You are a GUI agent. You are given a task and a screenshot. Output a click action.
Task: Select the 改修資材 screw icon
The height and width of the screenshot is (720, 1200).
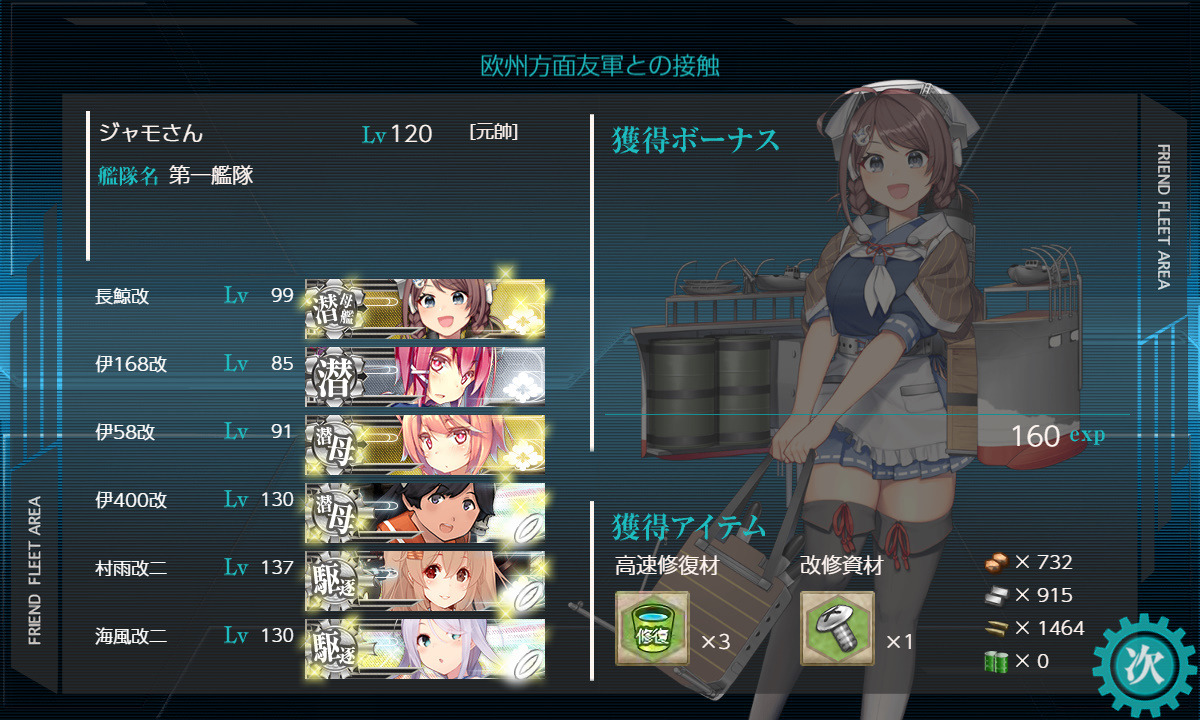[x=837, y=628]
